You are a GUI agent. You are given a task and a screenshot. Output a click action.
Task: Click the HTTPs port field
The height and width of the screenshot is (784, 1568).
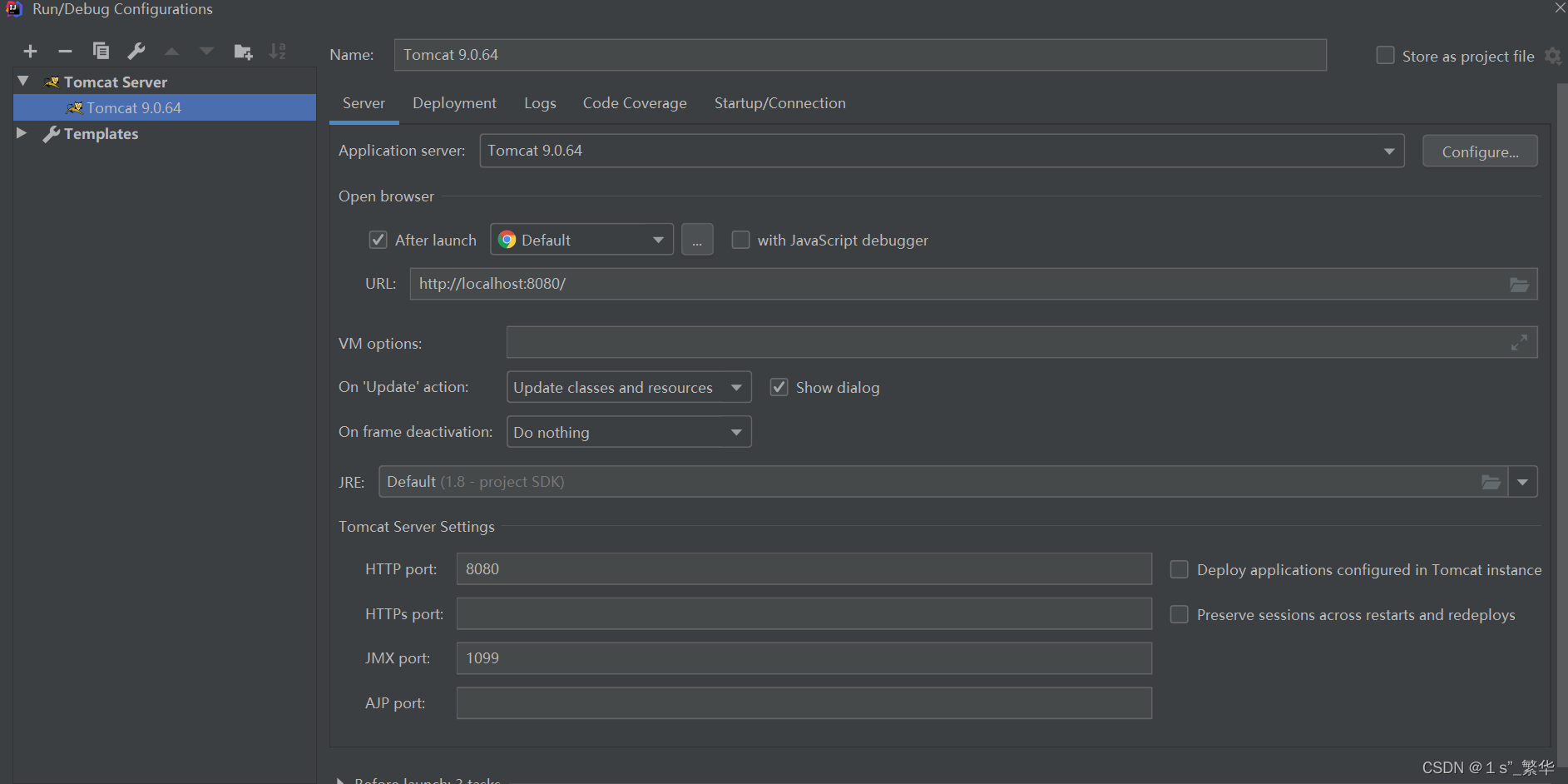[804, 614]
